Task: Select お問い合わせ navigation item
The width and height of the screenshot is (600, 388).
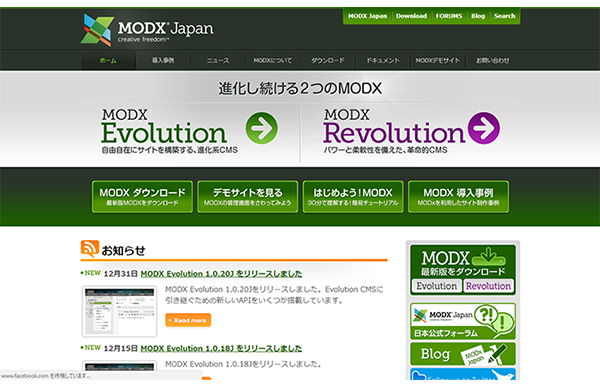Action: click(492, 60)
